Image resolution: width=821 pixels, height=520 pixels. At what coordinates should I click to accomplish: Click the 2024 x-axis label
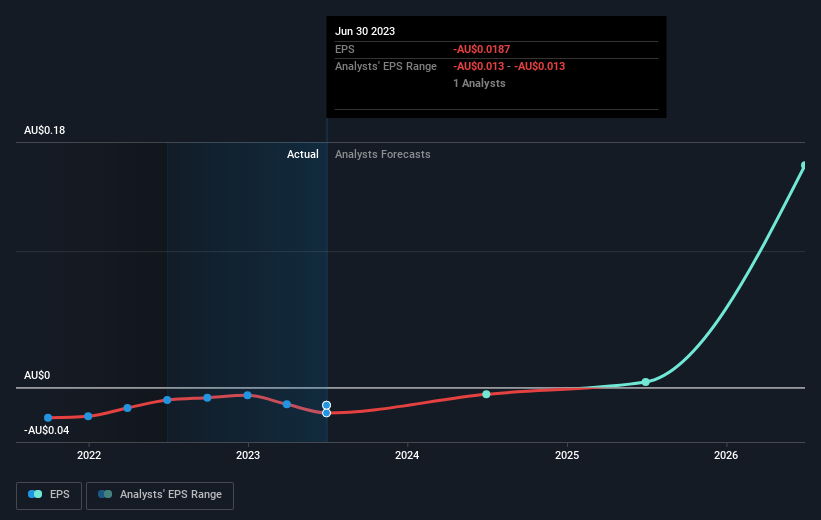(x=407, y=455)
